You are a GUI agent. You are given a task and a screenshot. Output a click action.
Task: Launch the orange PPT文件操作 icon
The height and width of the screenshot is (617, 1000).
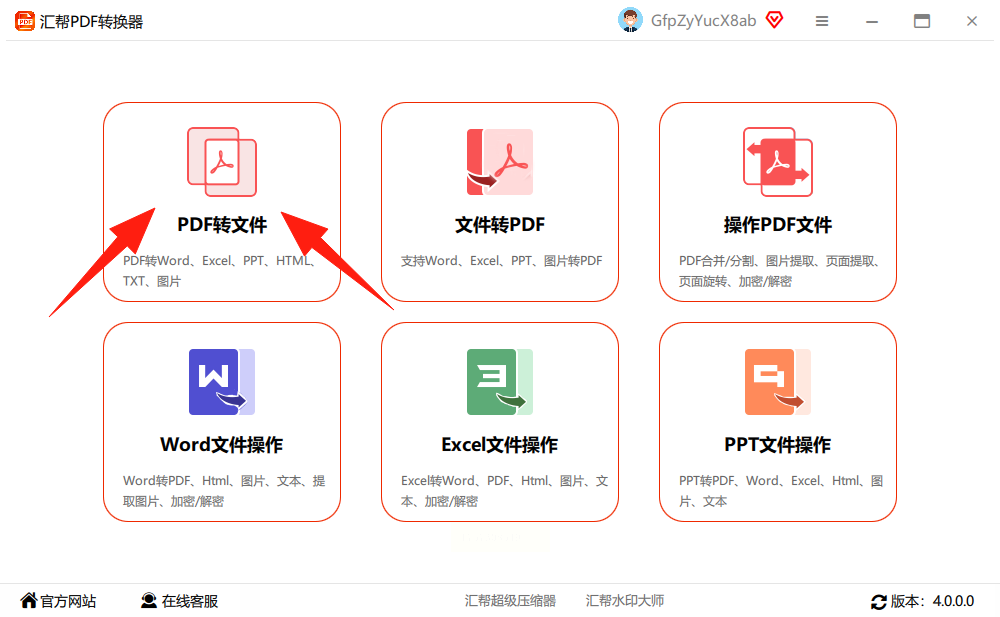pyautogui.click(x=778, y=382)
